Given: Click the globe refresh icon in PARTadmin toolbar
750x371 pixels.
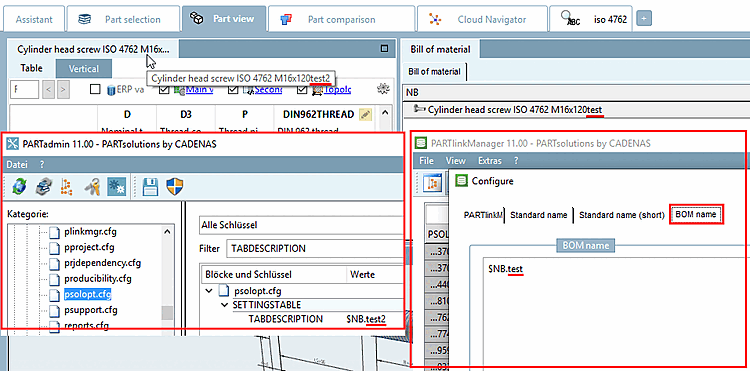Looking at the screenshot, I should pos(20,186).
